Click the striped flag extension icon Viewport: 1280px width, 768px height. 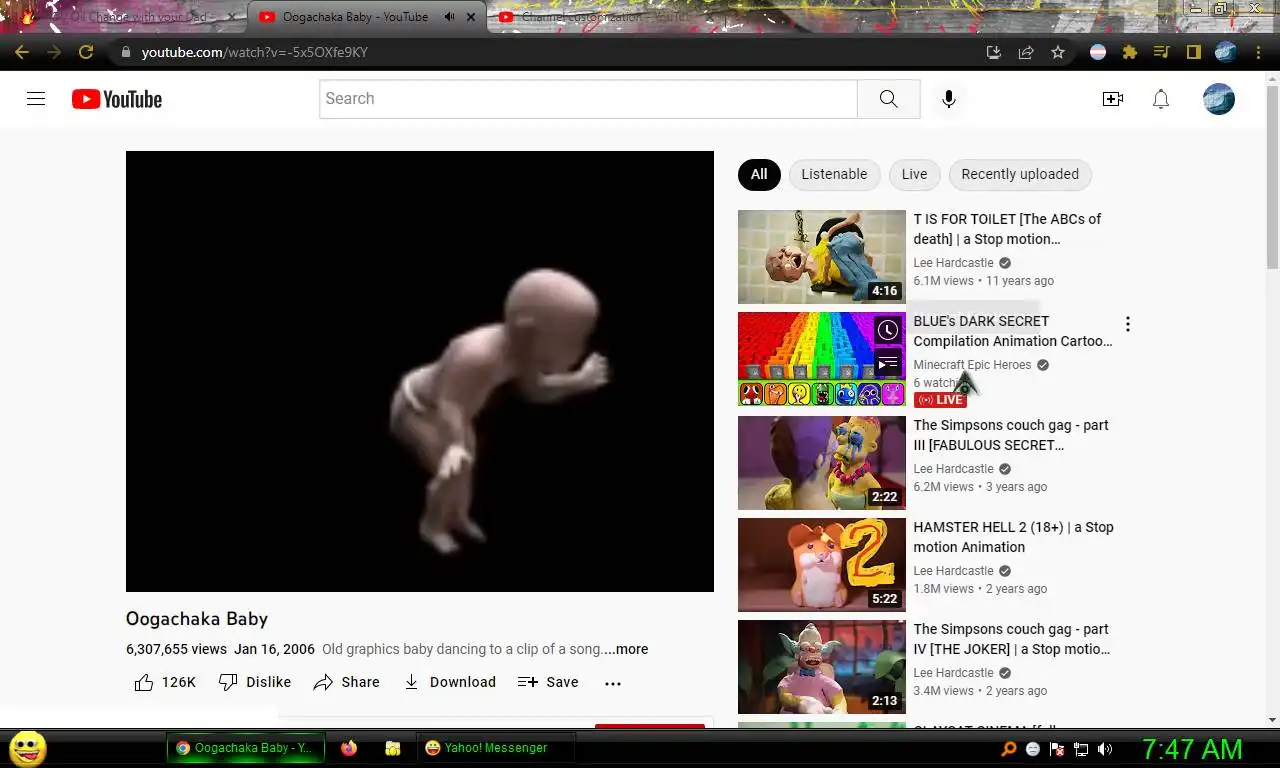pyautogui.click(x=1098, y=52)
